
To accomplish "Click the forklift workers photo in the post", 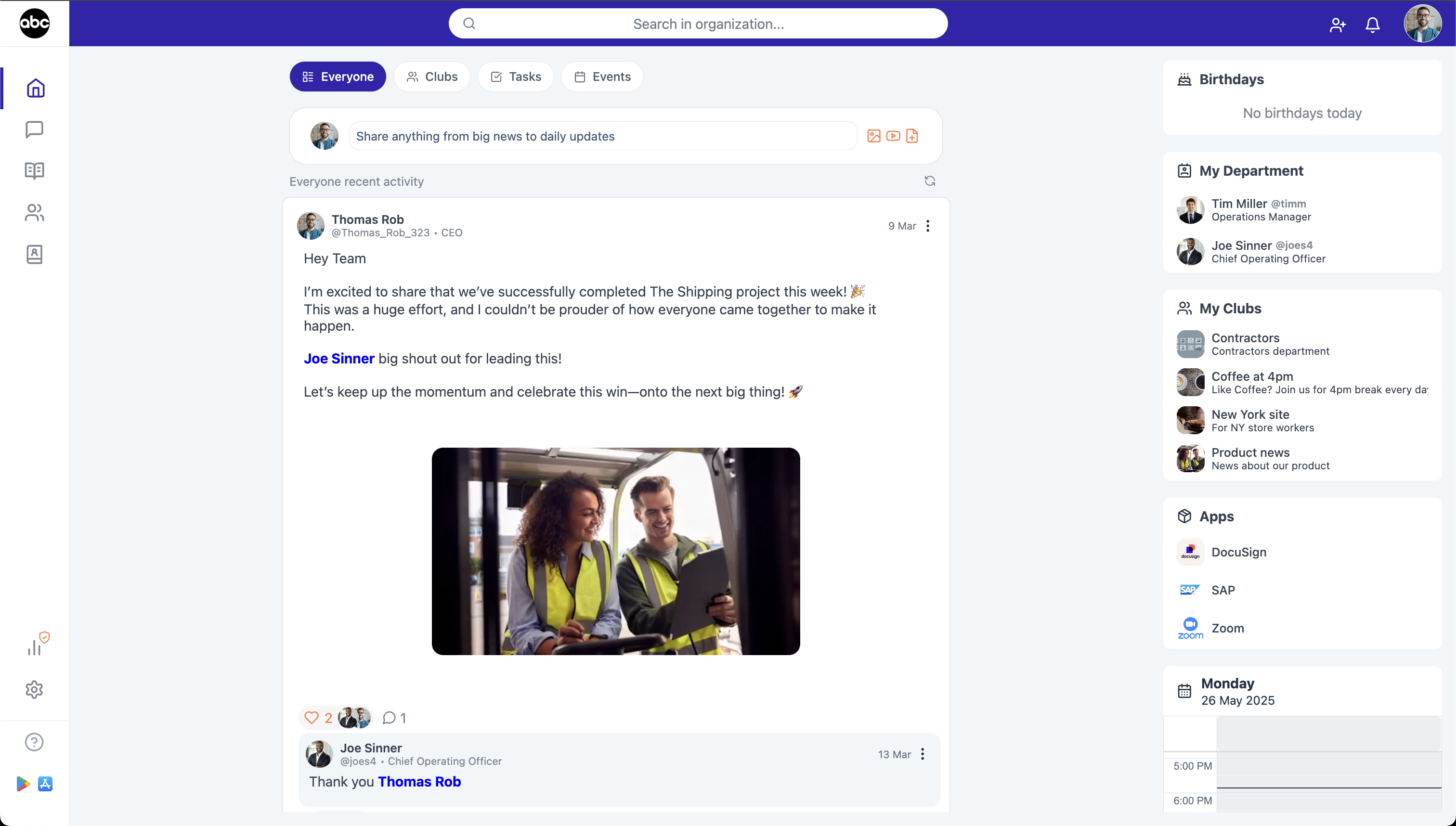I will 616,551.
